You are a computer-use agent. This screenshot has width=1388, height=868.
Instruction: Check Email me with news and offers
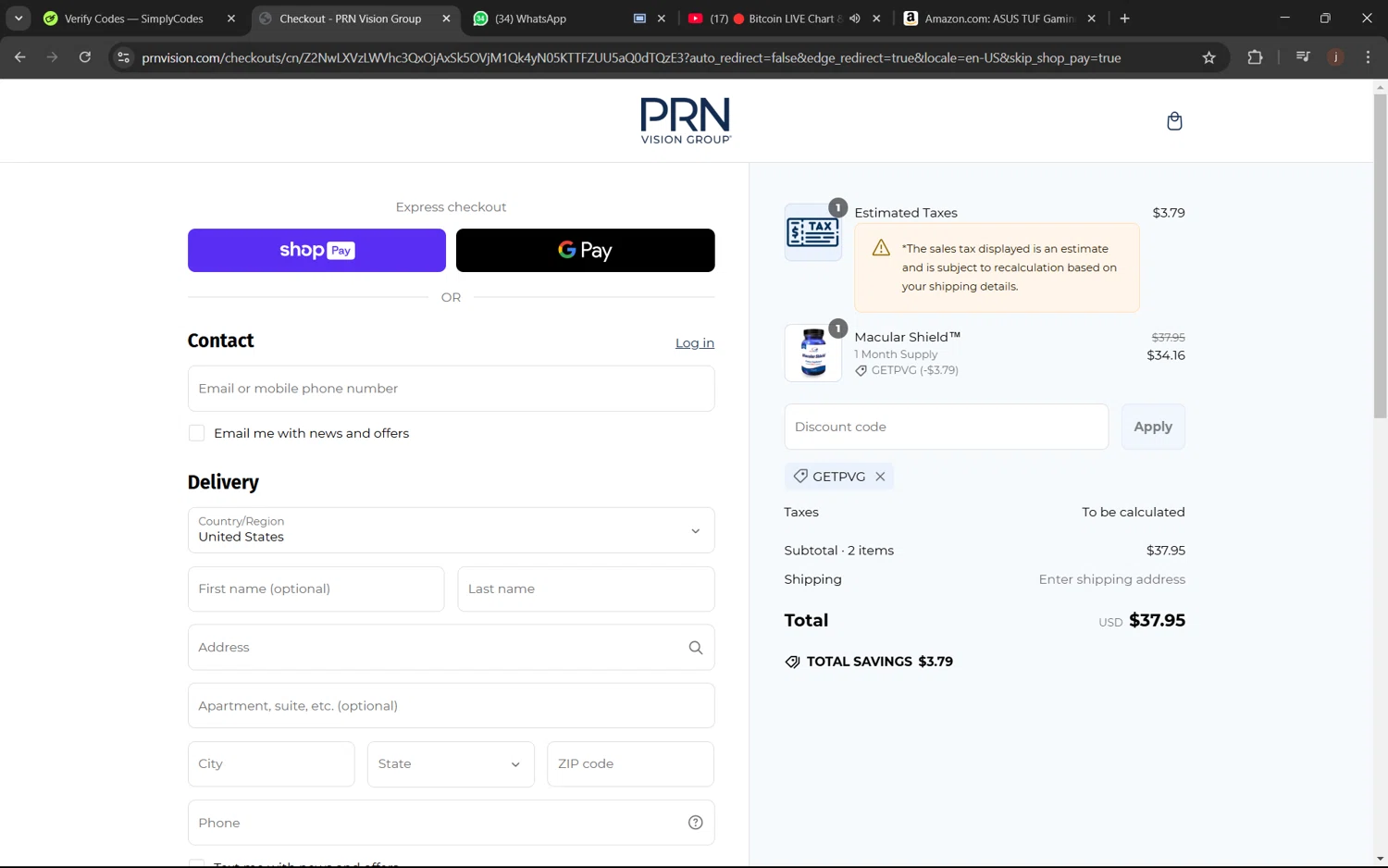[196, 433]
